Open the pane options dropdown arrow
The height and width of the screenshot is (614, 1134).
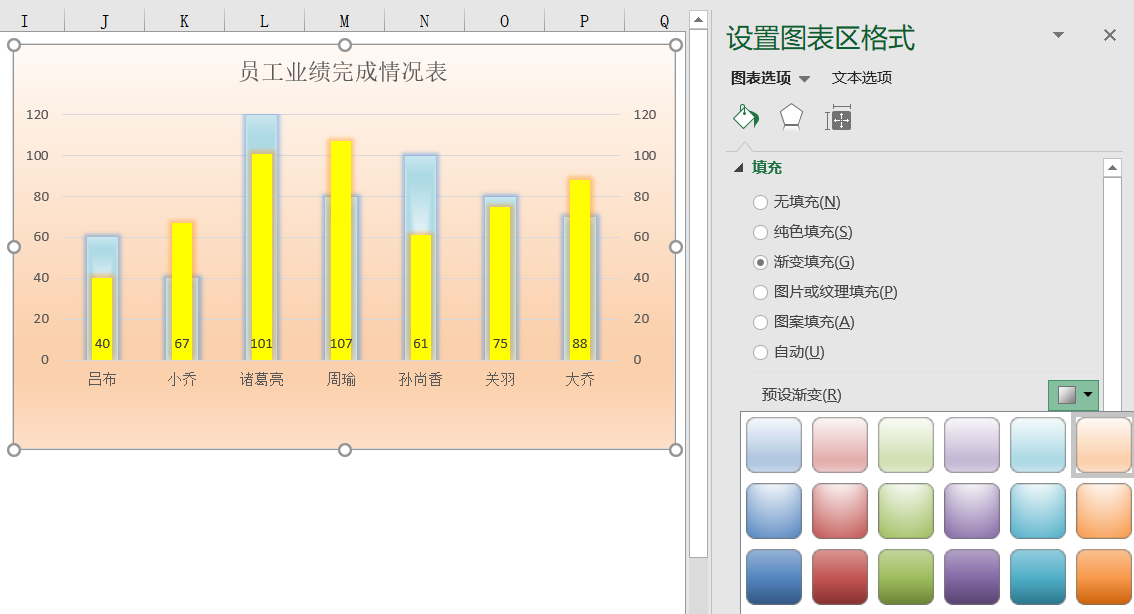[1058, 35]
